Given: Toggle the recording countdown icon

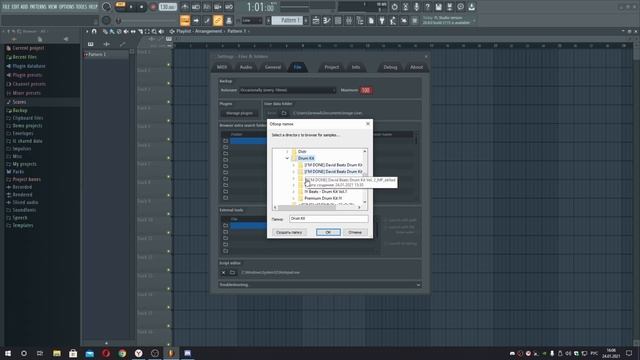Looking at the screenshot, I should coord(207,7).
